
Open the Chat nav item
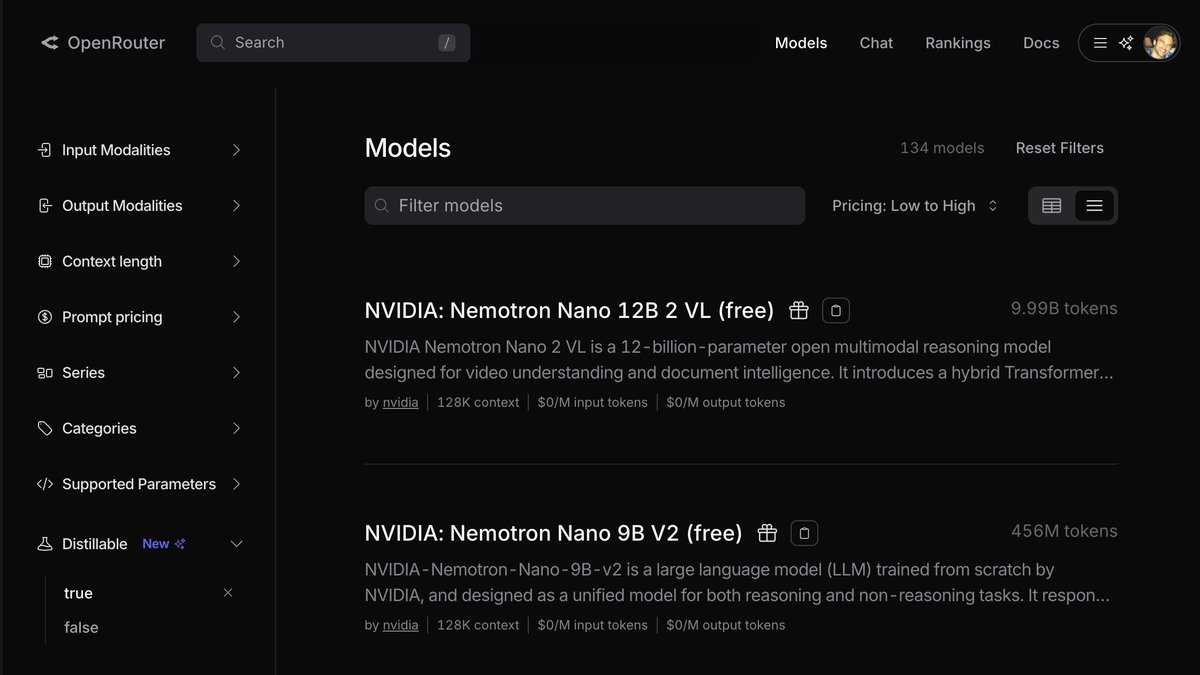coord(876,43)
